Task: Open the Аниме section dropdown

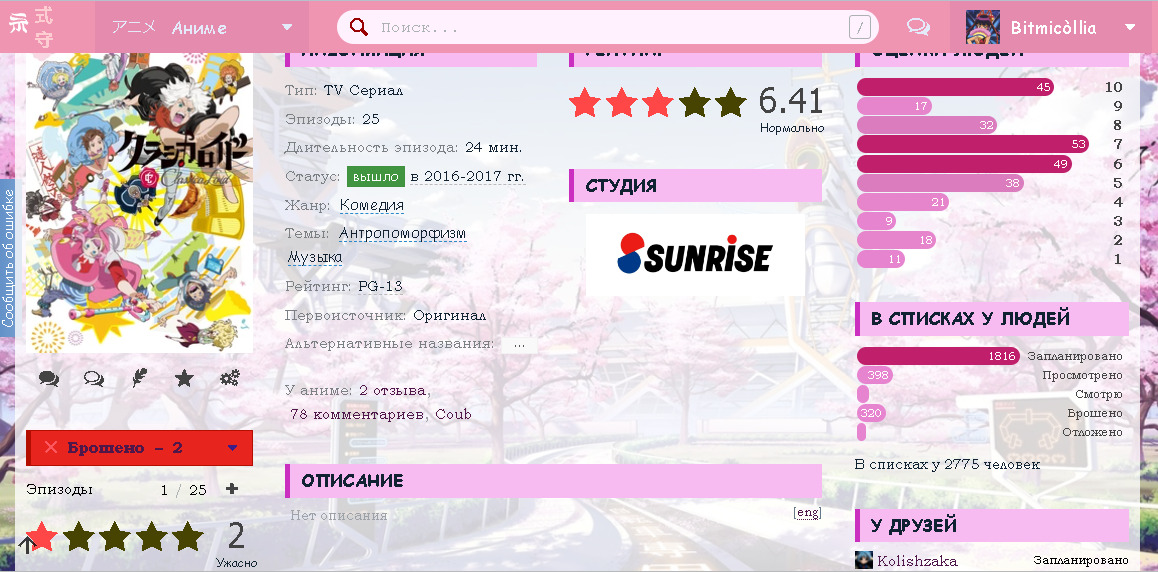Action: (x=287, y=28)
